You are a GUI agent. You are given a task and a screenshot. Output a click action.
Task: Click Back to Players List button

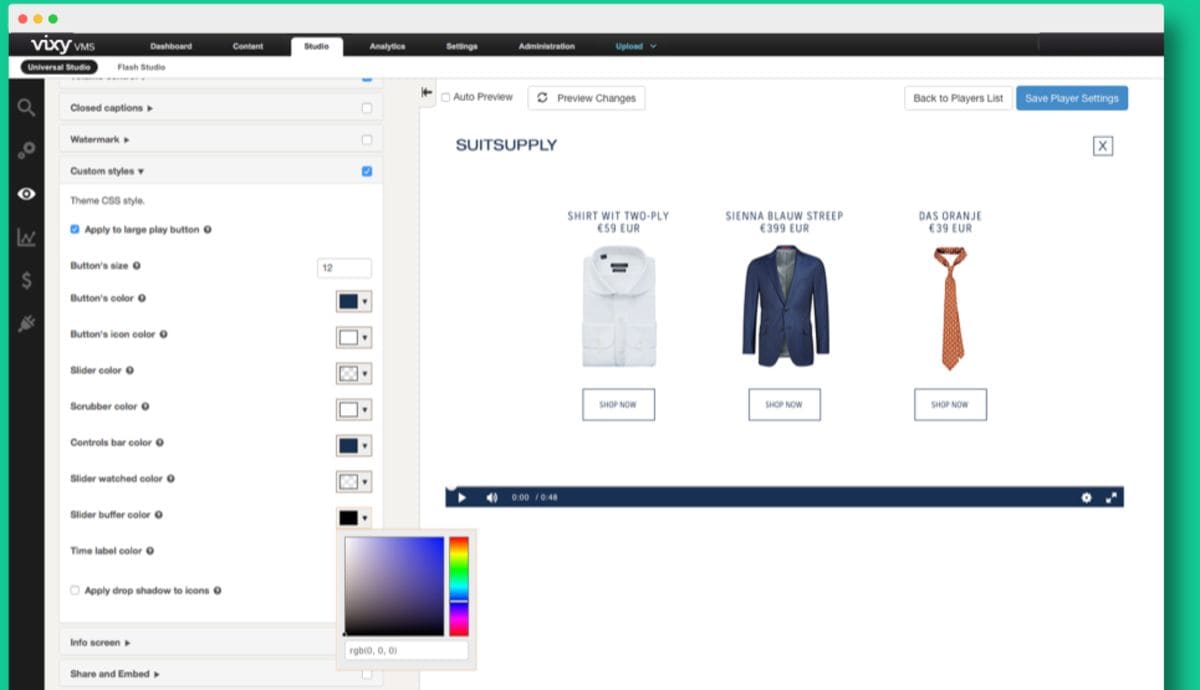click(x=958, y=98)
